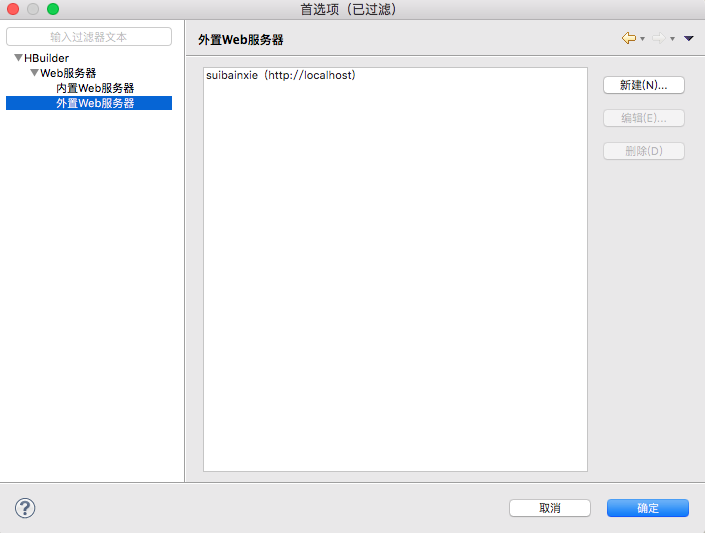This screenshot has width=705, height=533.
Task: Select the HBuilder tree item
Action: tap(47, 58)
